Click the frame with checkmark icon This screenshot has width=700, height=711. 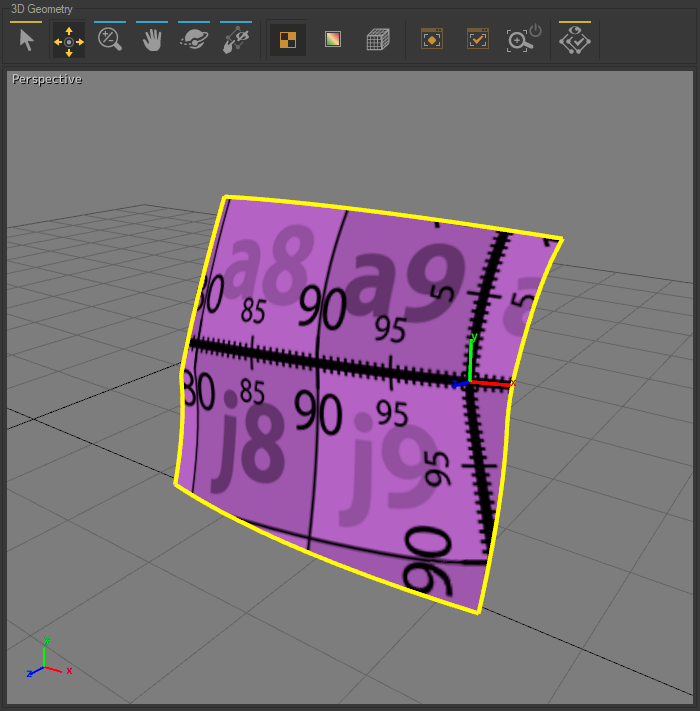477,39
